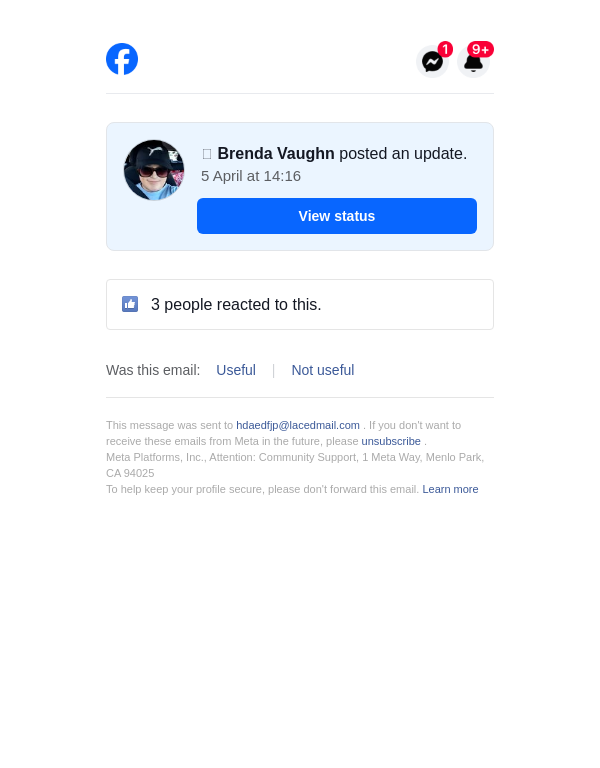Click the name Brenda Vaughn
This screenshot has width=600, height=768.
[276, 153]
